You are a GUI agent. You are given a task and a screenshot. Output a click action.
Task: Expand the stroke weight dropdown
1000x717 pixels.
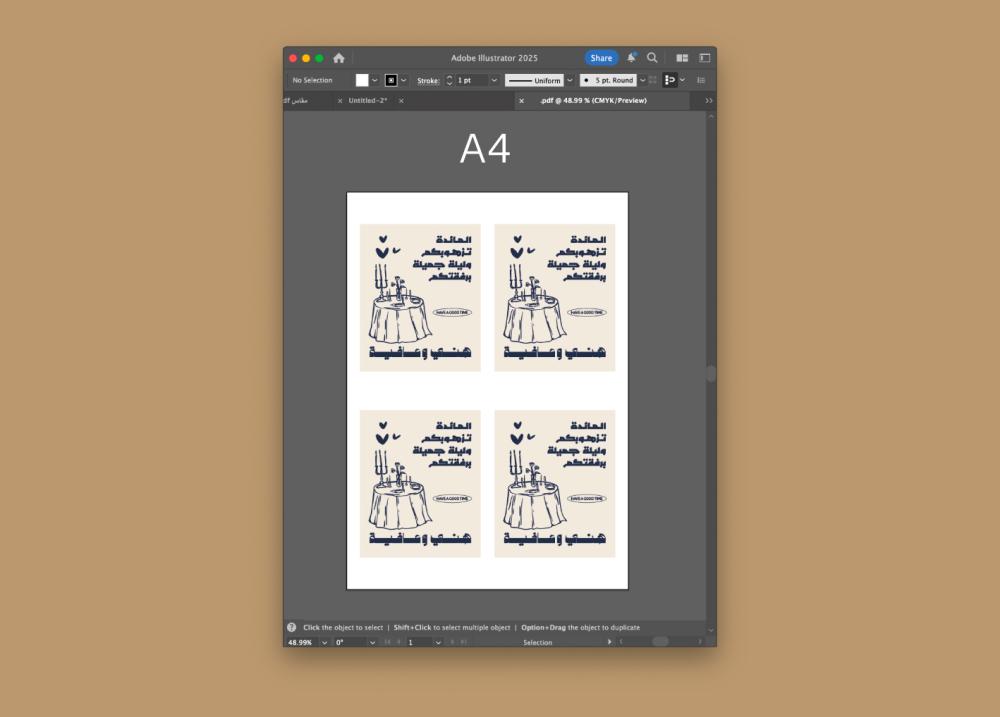494,80
